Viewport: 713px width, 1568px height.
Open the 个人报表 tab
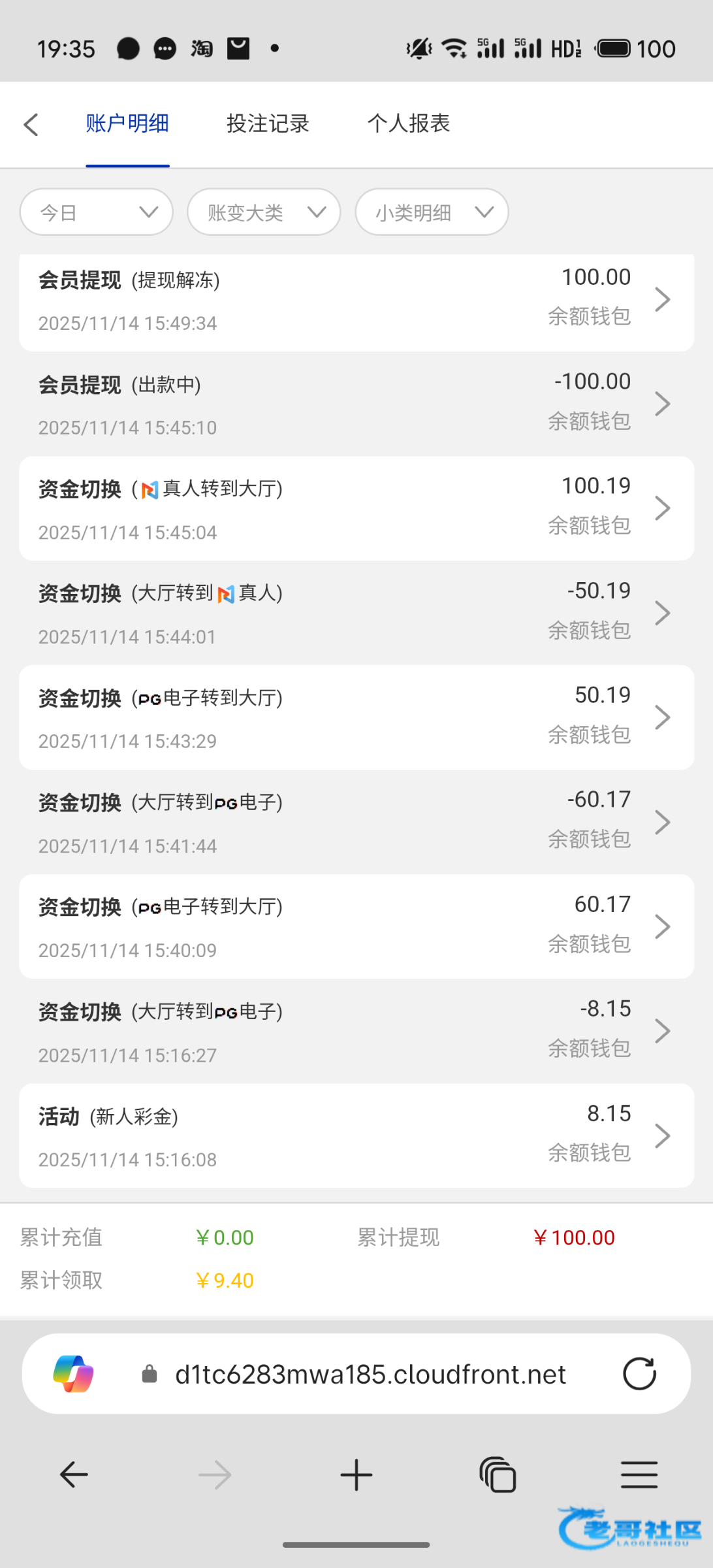(409, 123)
